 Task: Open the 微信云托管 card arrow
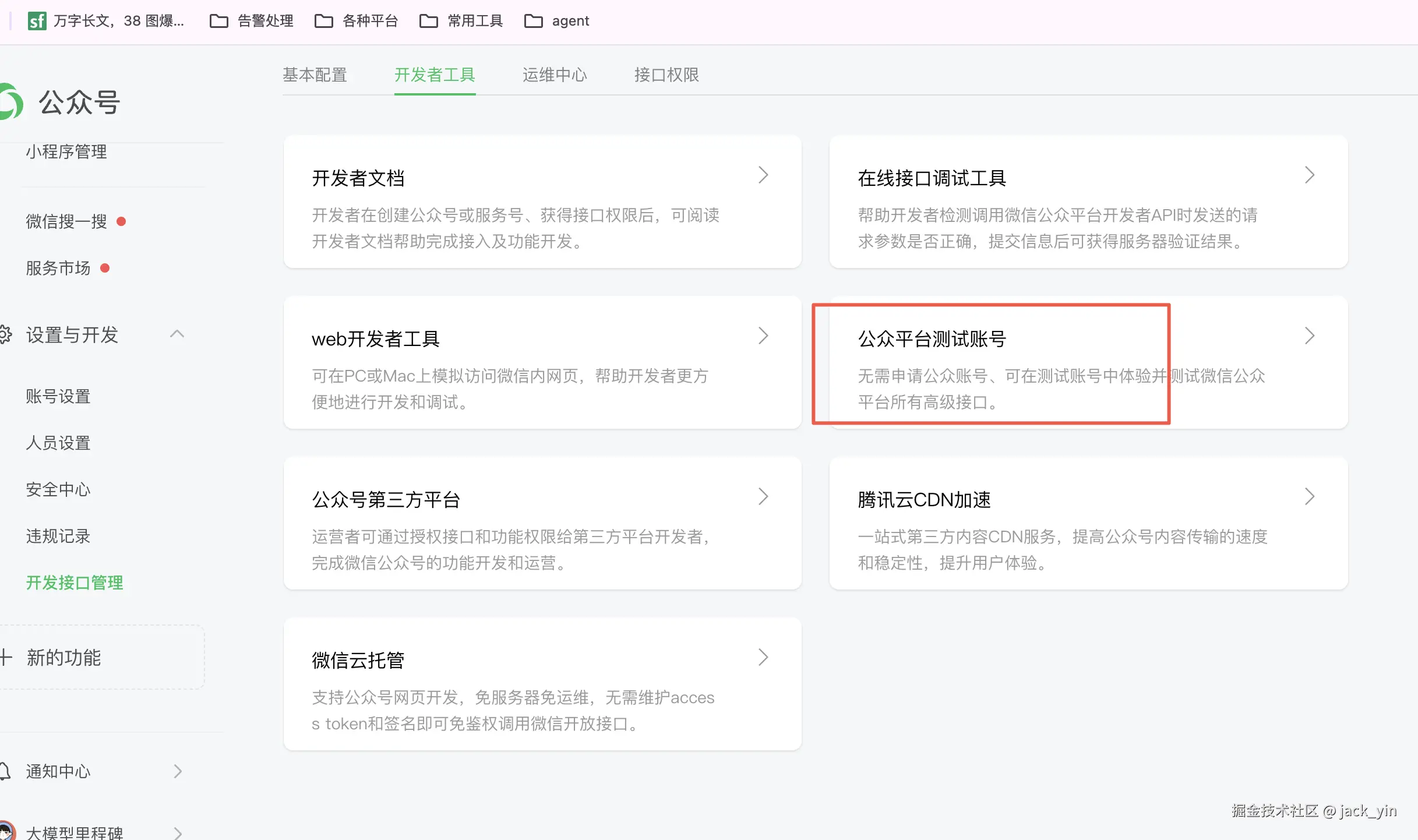[763, 657]
